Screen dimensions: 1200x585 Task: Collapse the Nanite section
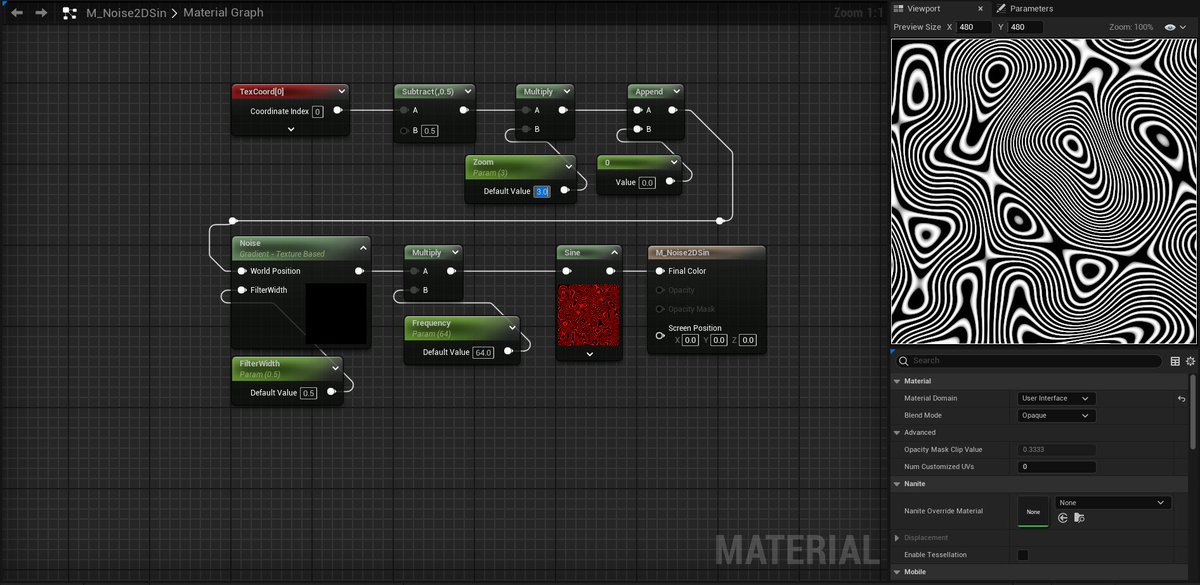(897, 484)
